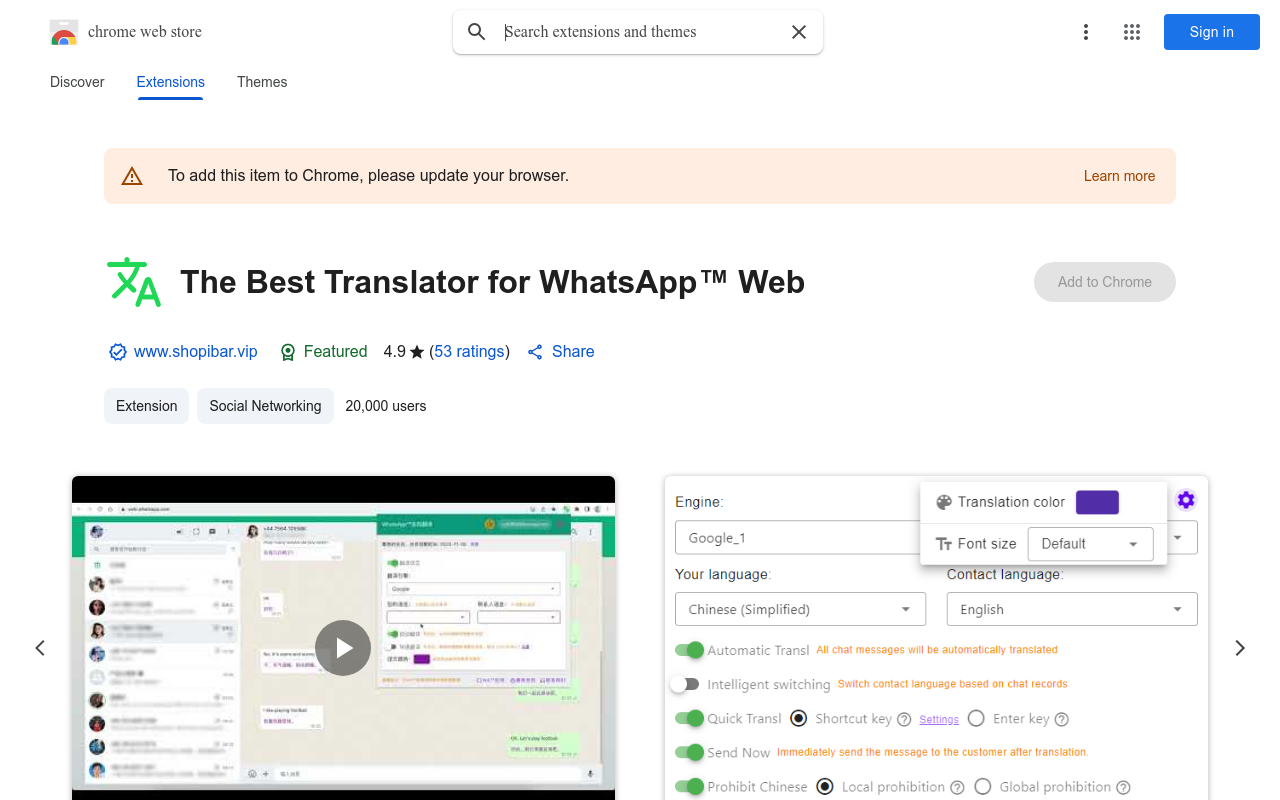The image size is (1280, 800).
Task: Toggle the Quick Transl switch
Action: point(689,718)
